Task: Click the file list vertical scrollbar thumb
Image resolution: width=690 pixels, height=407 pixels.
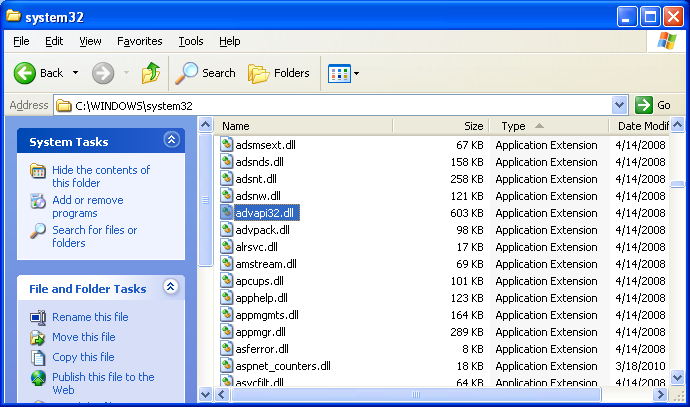Action: coord(678,184)
